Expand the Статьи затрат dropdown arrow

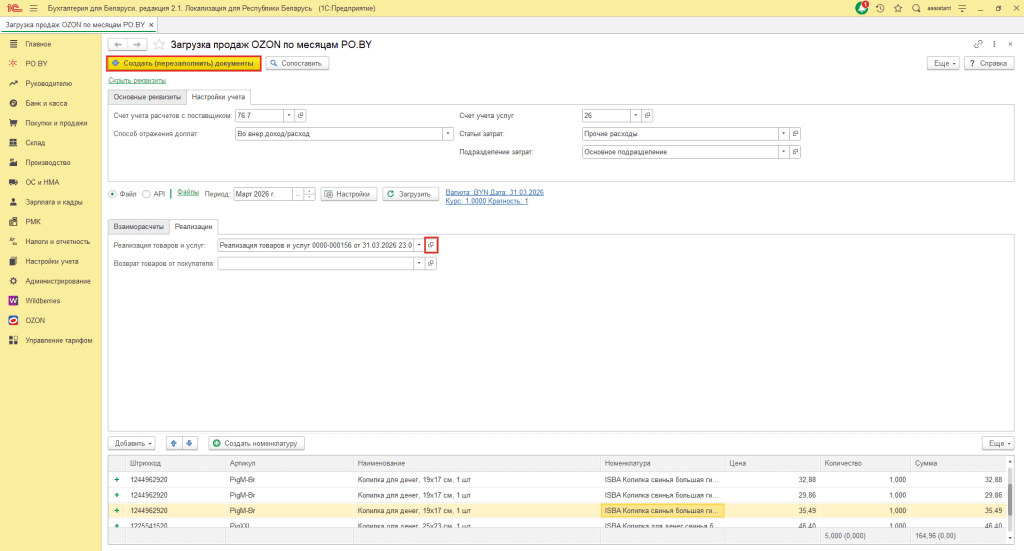pos(783,134)
